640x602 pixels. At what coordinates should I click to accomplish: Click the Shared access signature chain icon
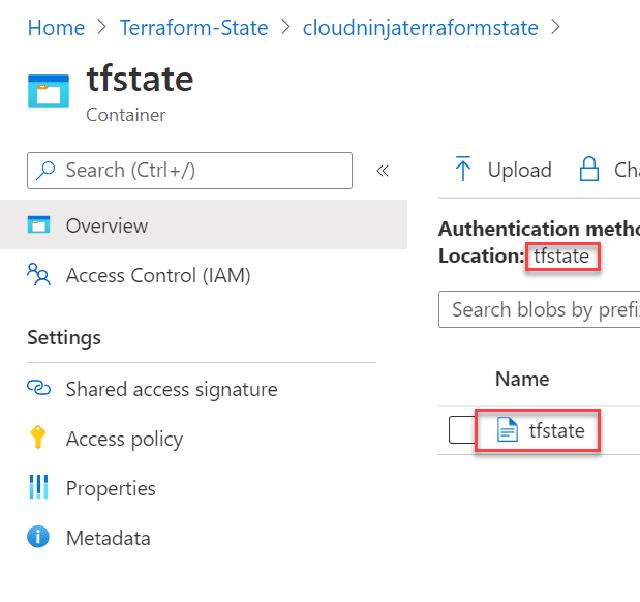(x=39, y=389)
